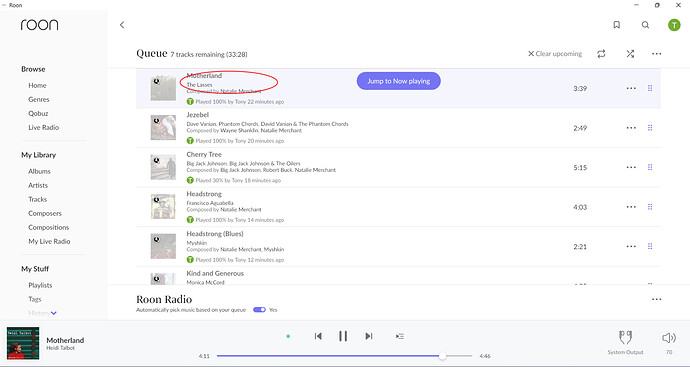The width and height of the screenshot is (690, 367).
Task: Select the Jezebel album thumbnail
Action: click(x=163, y=128)
